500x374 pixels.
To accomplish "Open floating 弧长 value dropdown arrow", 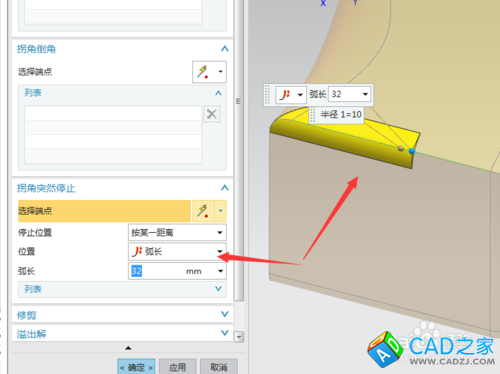I will tap(365, 94).
